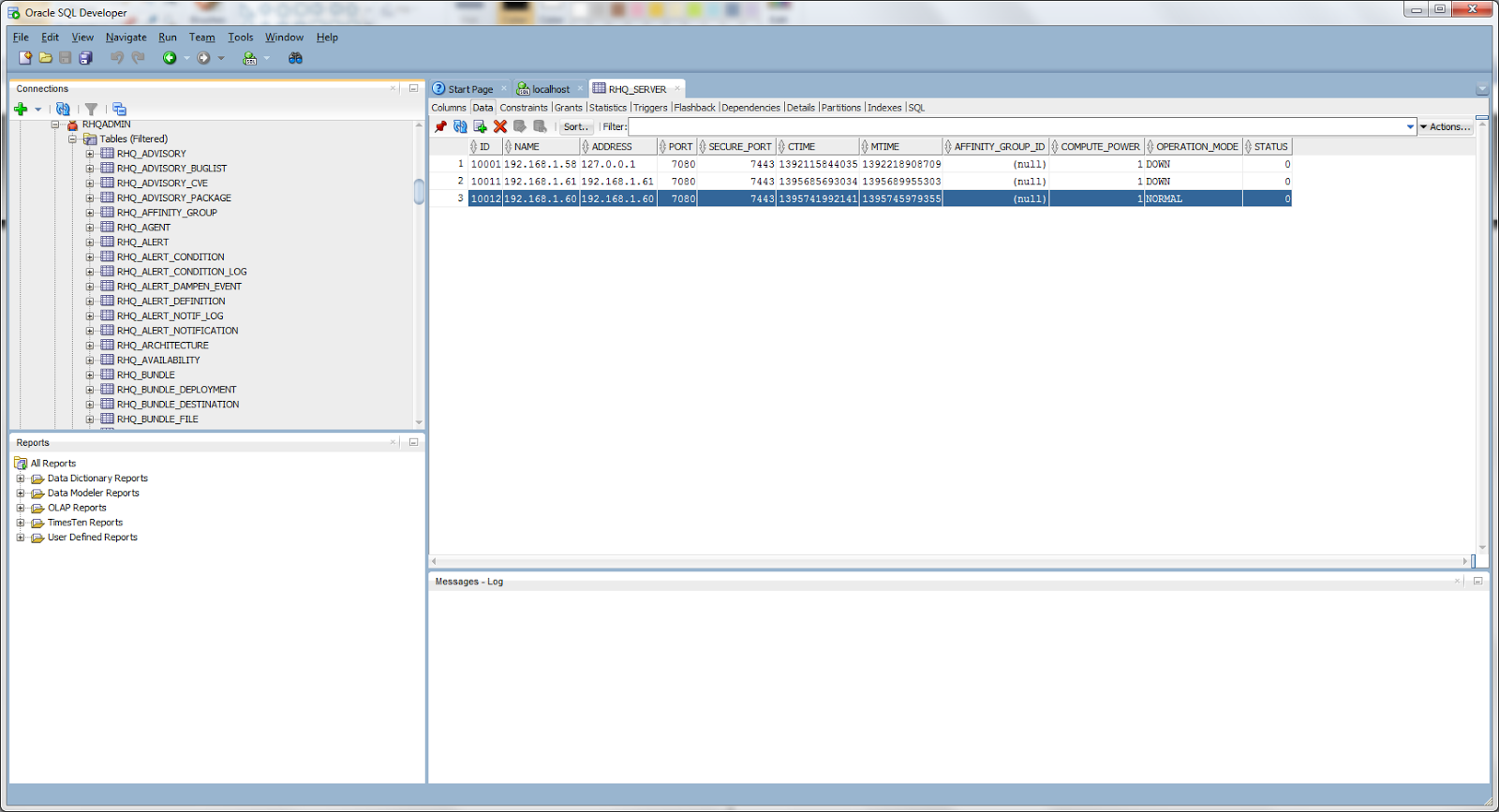Open the File menu
Image resolution: width=1499 pixels, height=812 pixels.
21,37
